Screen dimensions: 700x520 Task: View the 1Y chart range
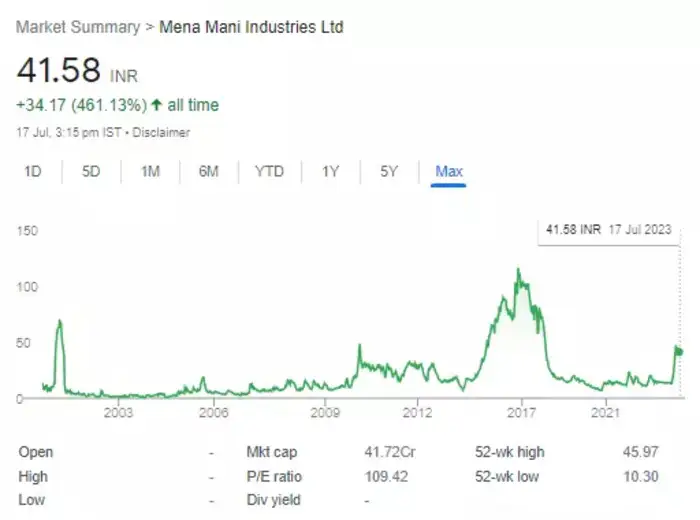(x=330, y=172)
